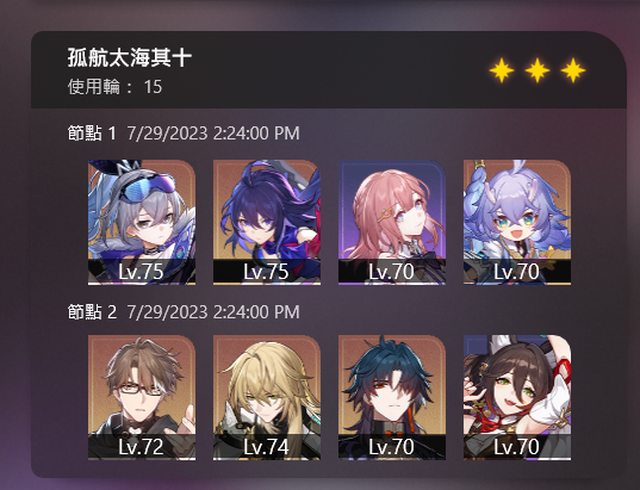
Task: Select the 節點 1 label
Action: coord(92,133)
